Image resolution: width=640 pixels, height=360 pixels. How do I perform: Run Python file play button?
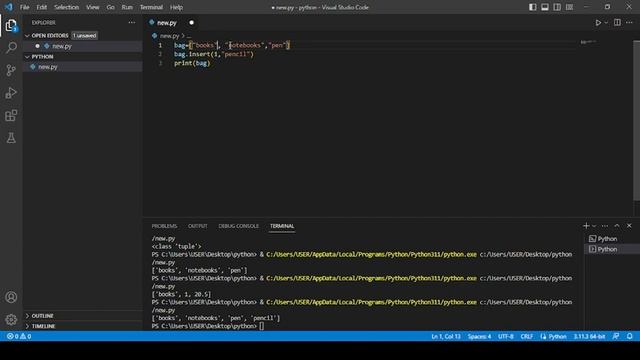(598, 23)
